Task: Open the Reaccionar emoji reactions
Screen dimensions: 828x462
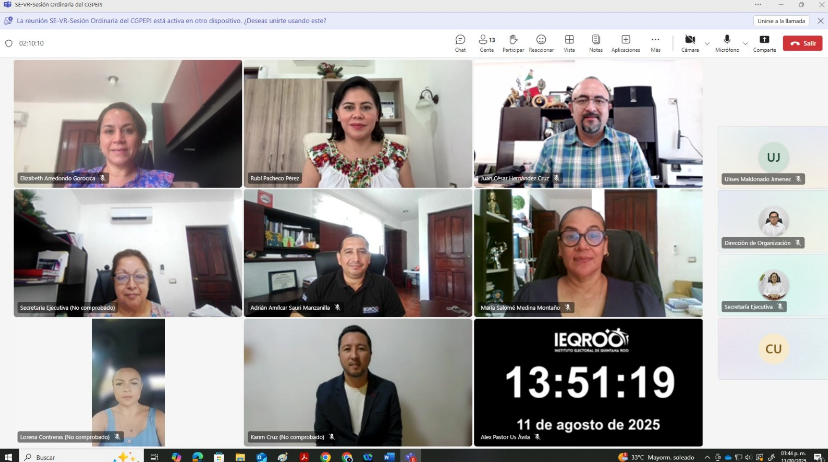Action: 541,42
